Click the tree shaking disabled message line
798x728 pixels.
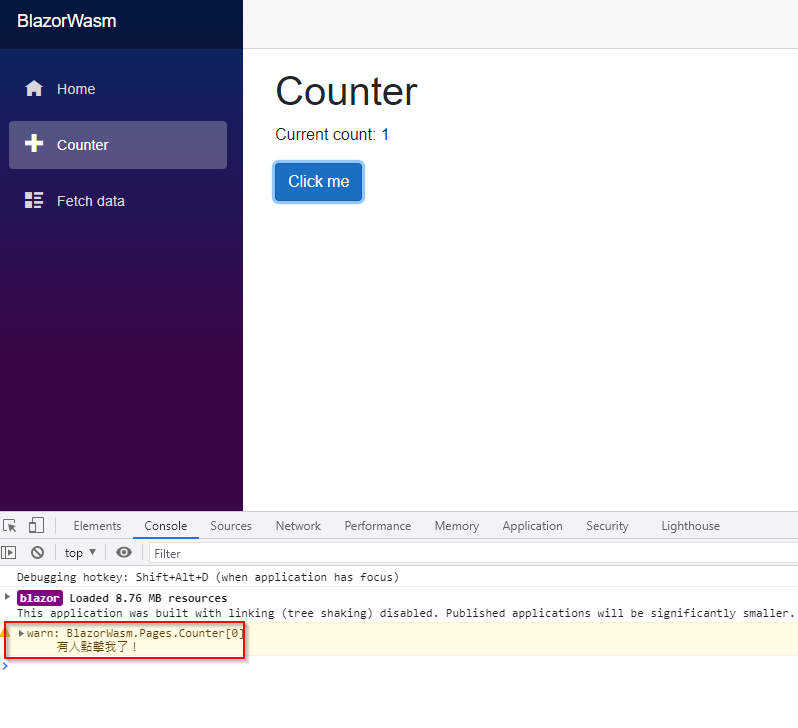pos(406,613)
